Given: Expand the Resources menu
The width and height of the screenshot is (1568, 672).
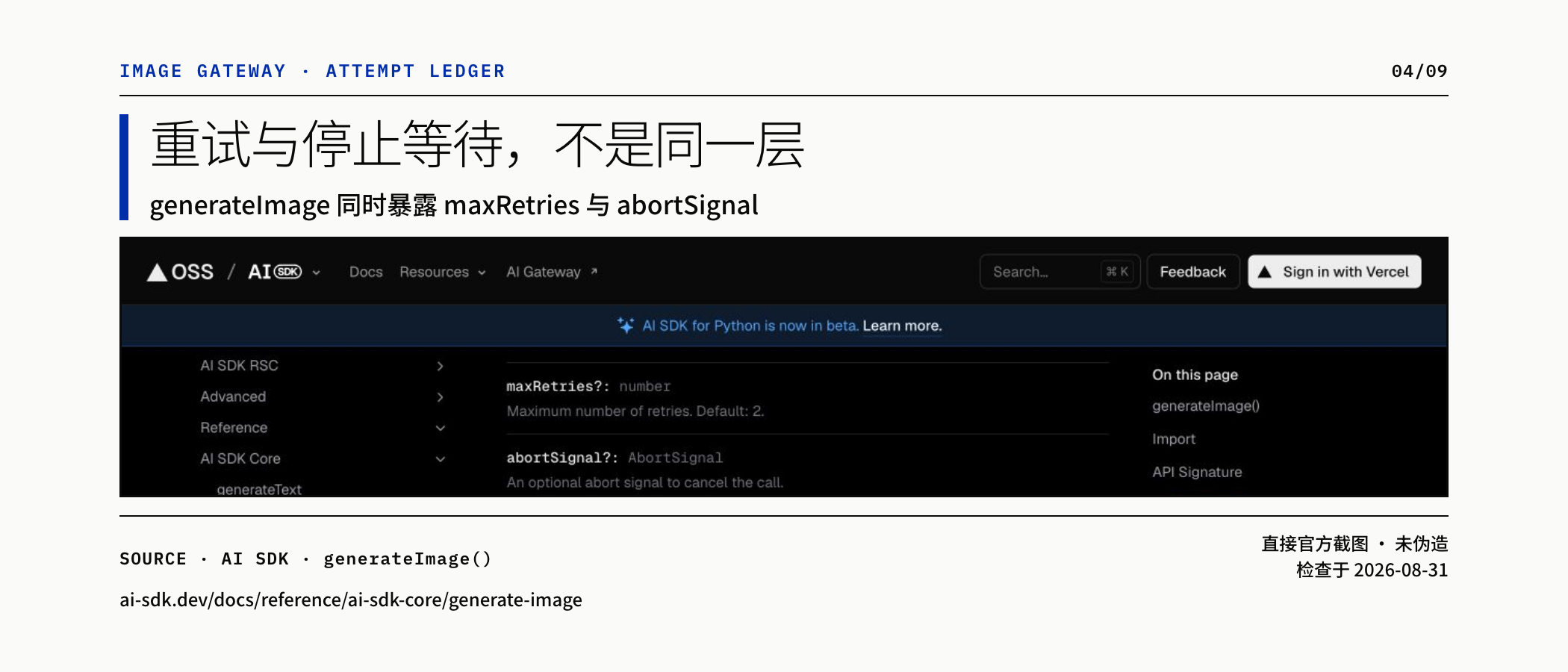Looking at the screenshot, I should click(x=442, y=272).
